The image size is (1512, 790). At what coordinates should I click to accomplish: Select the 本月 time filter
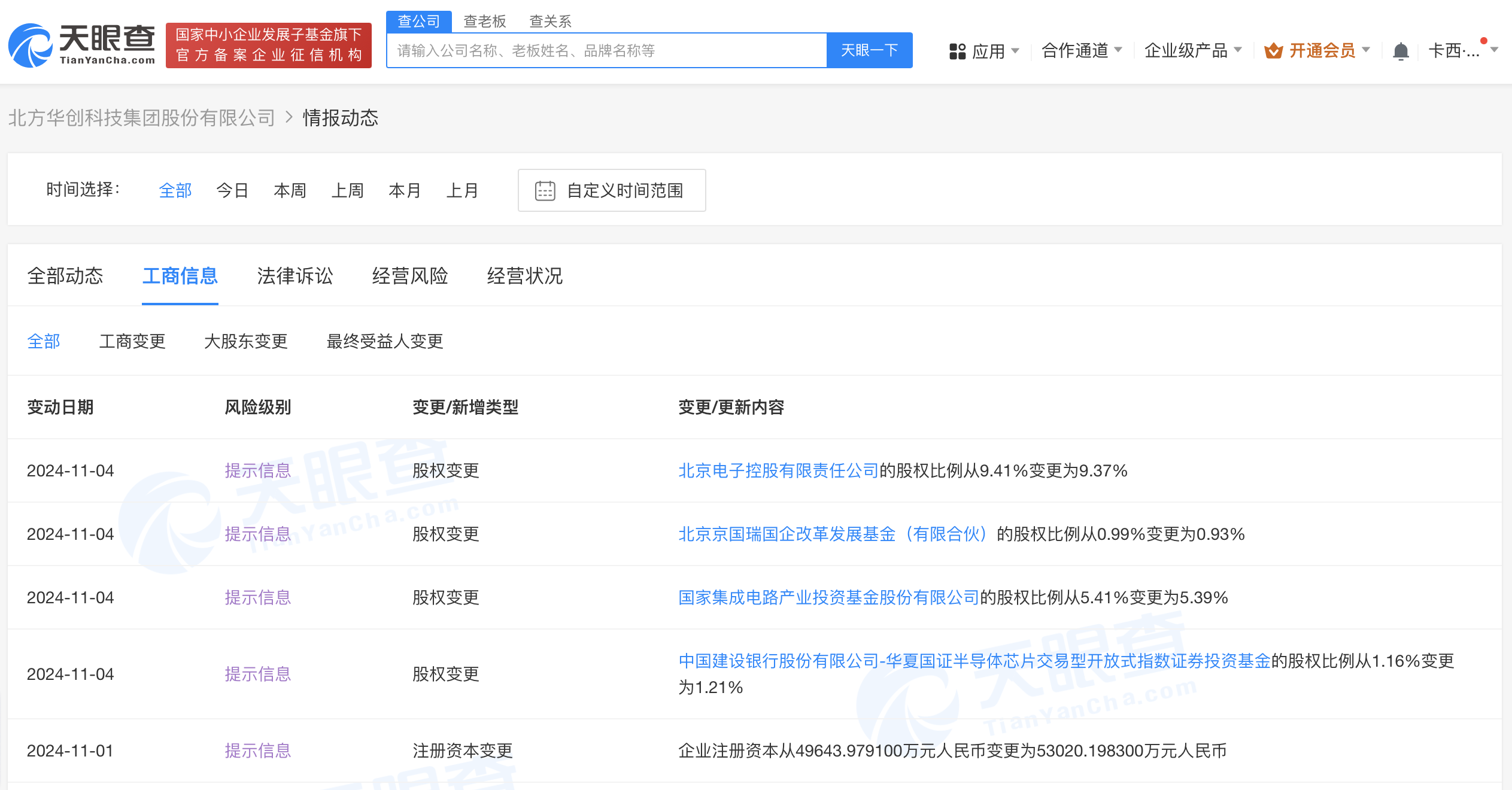coord(405,191)
